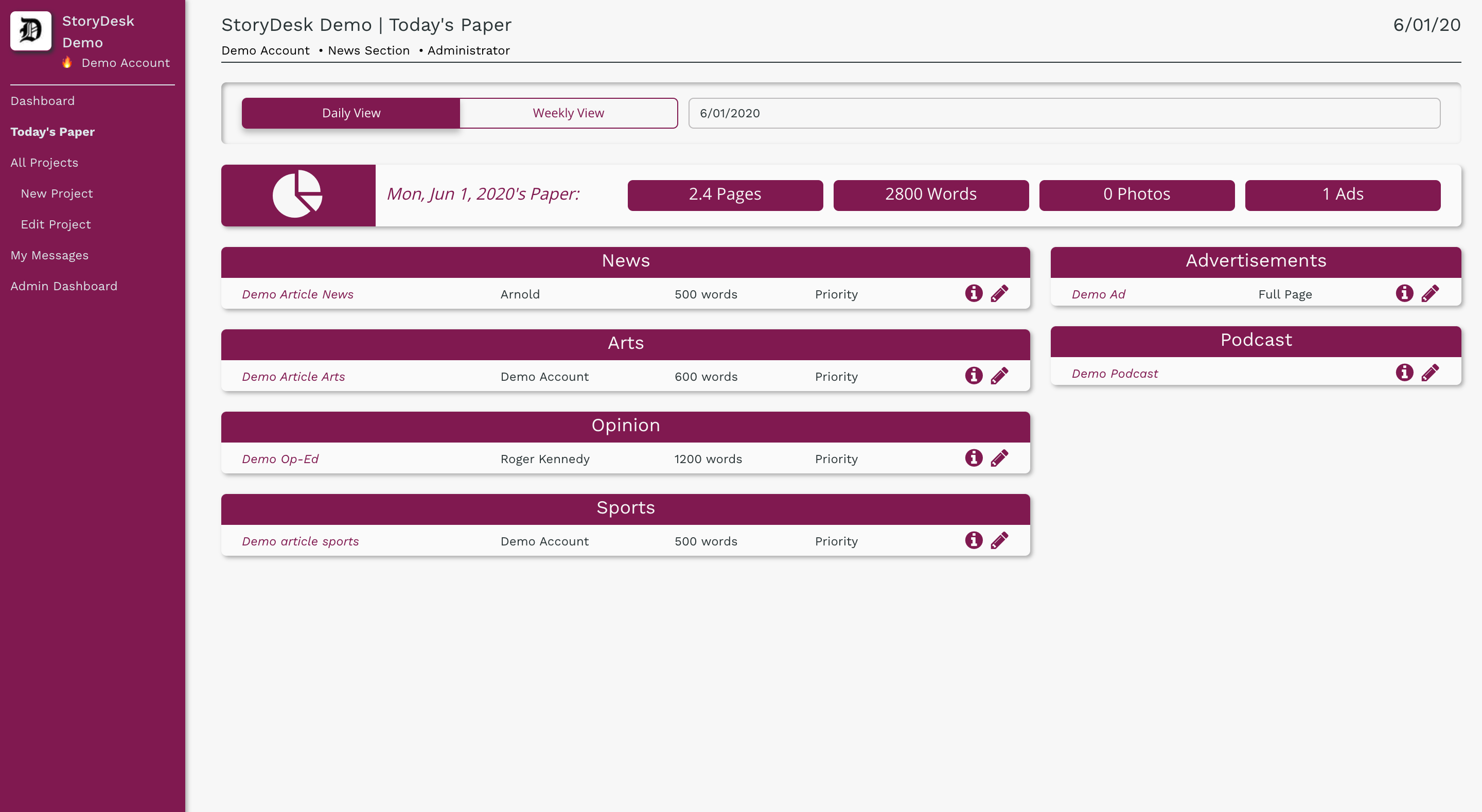Click the 6/01/2020 date field
The height and width of the screenshot is (812, 1482).
pyautogui.click(x=1064, y=113)
